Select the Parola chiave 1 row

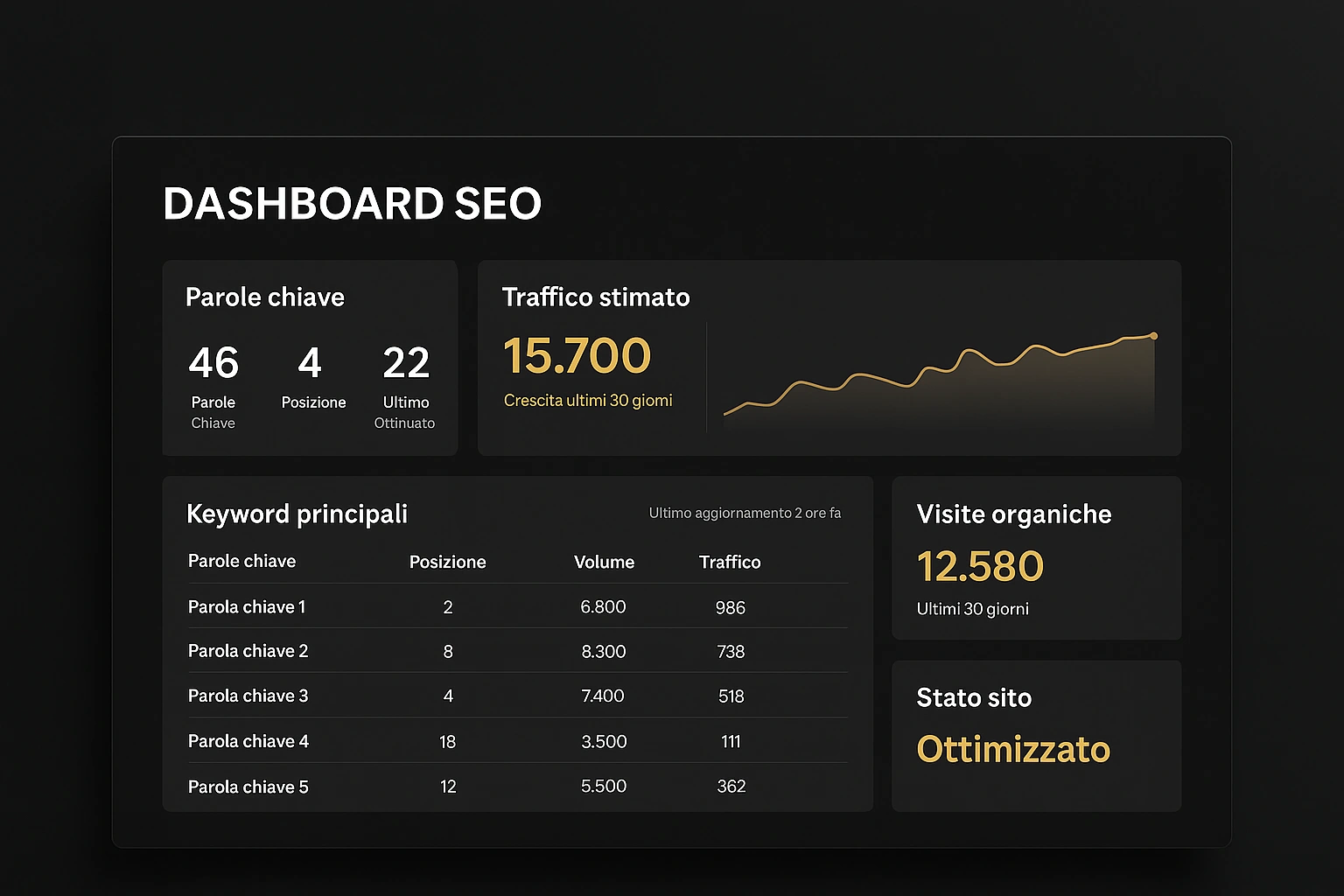point(246,606)
